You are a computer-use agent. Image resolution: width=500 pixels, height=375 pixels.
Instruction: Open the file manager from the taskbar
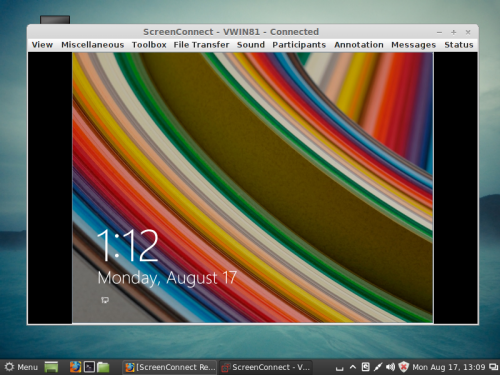(103, 367)
